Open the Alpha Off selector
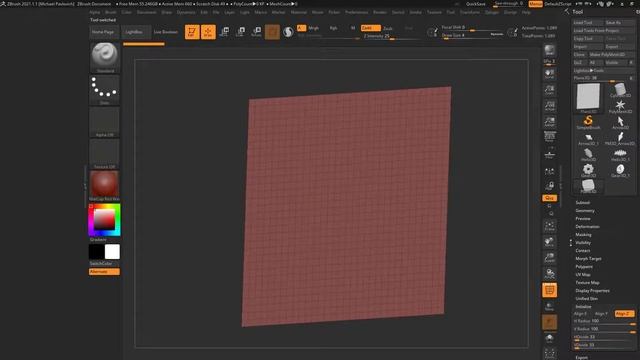This screenshot has height=360, width=640. point(104,122)
